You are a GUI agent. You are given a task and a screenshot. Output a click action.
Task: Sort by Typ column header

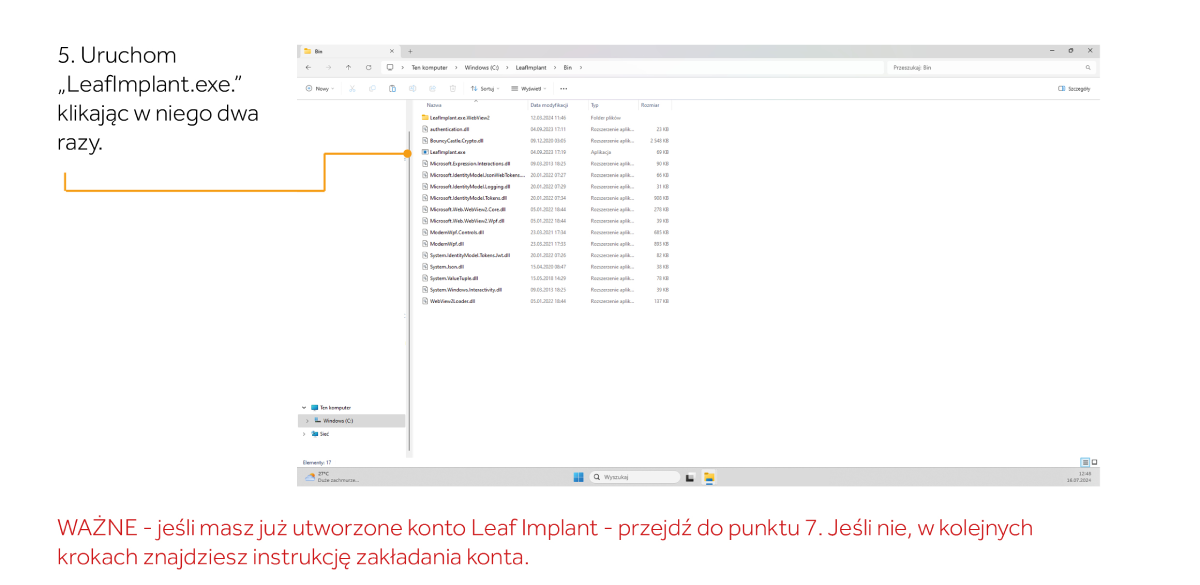(594, 105)
